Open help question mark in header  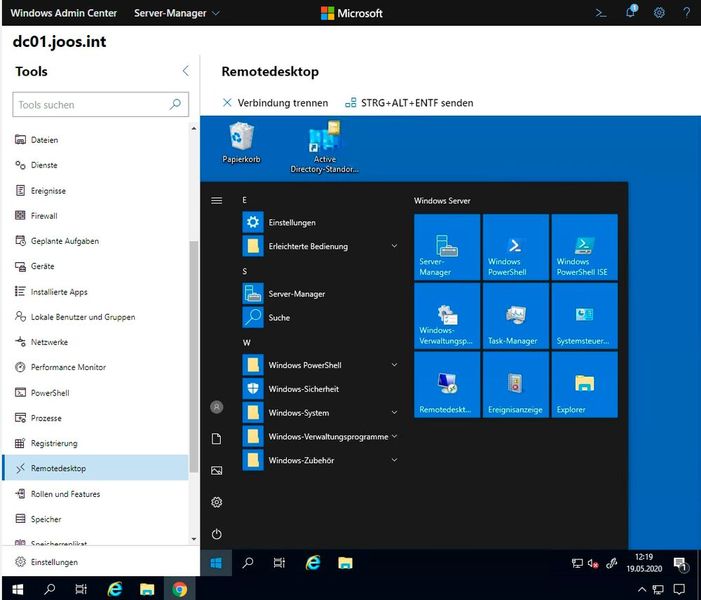click(x=687, y=13)
